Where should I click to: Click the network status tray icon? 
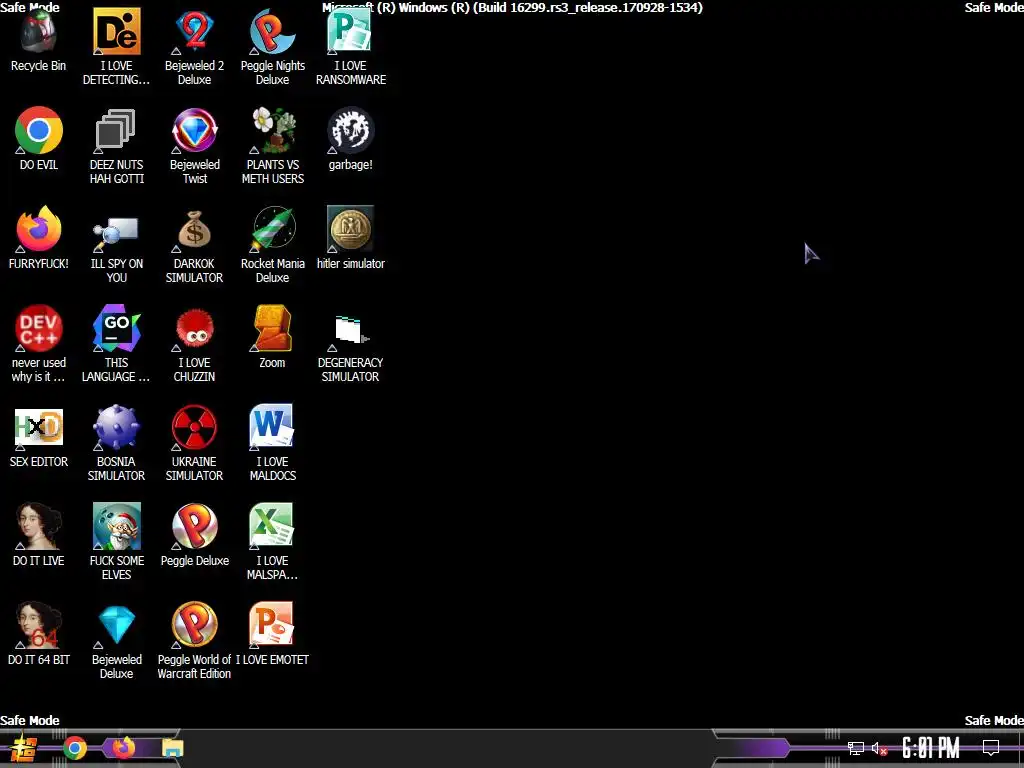tap(856, 748)
